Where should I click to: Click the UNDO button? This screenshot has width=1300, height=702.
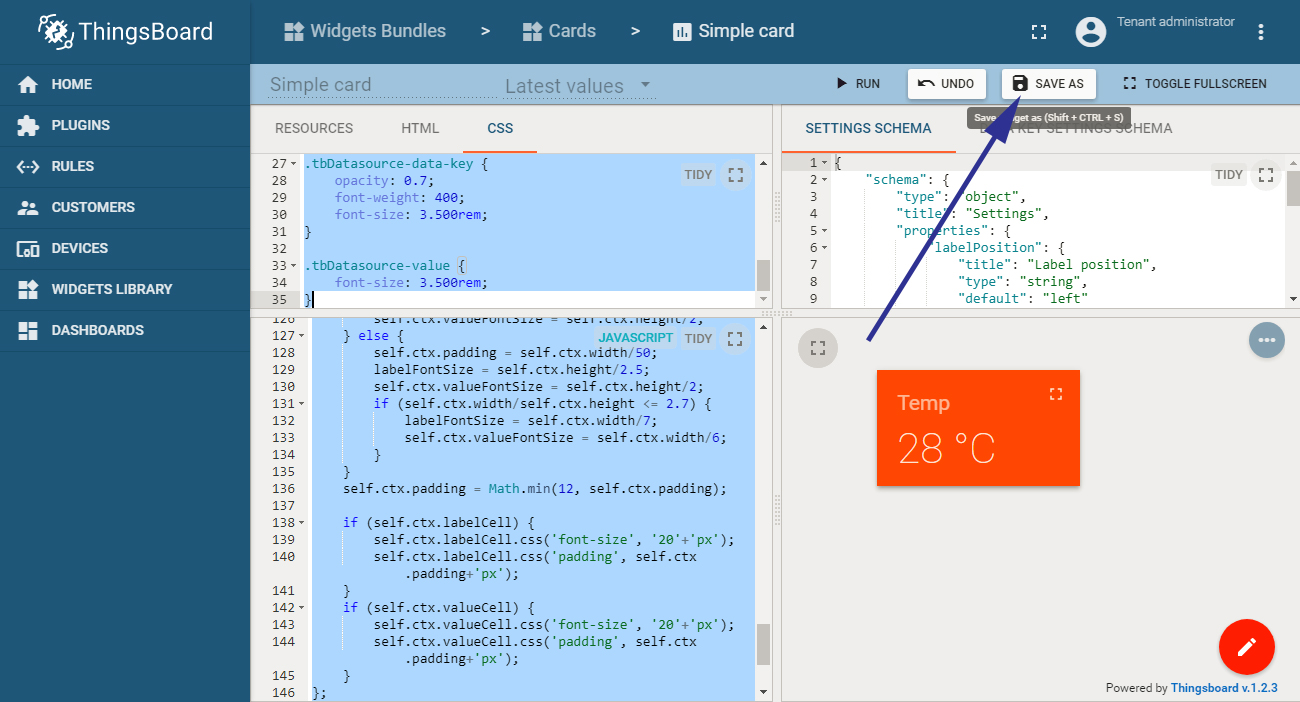[947, 84]
